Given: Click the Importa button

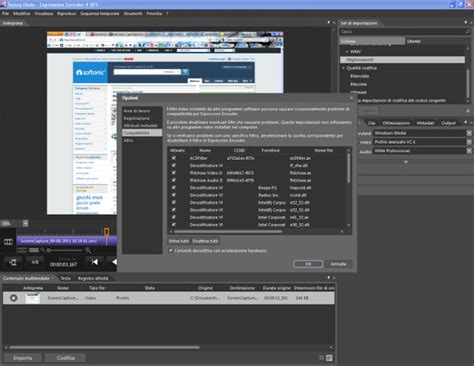Looking at the screenshot, I should tap(22, 358).
